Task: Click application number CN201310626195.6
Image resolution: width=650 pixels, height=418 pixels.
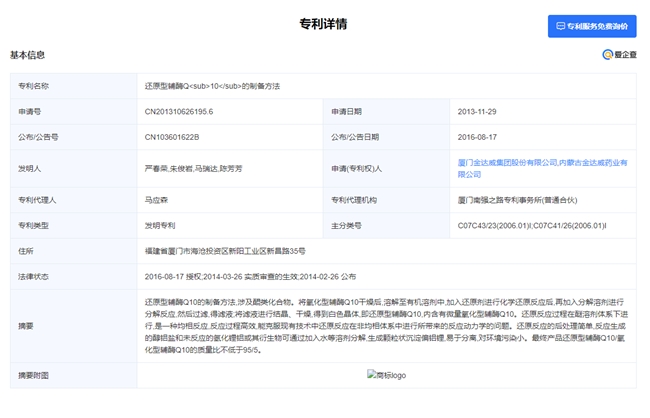Action: 179,112
